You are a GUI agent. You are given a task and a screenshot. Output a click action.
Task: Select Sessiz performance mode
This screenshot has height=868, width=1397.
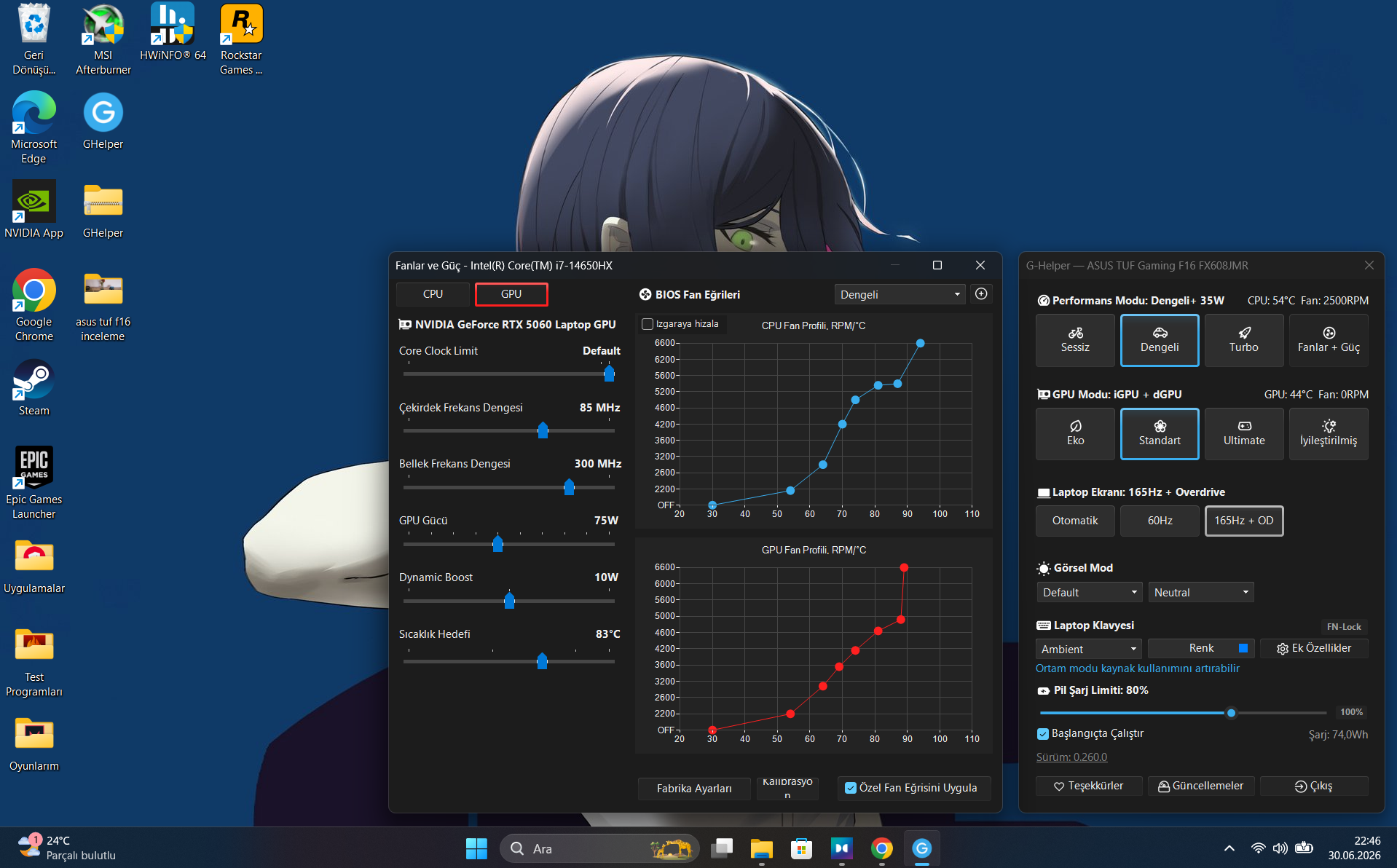coord(1075,340)
